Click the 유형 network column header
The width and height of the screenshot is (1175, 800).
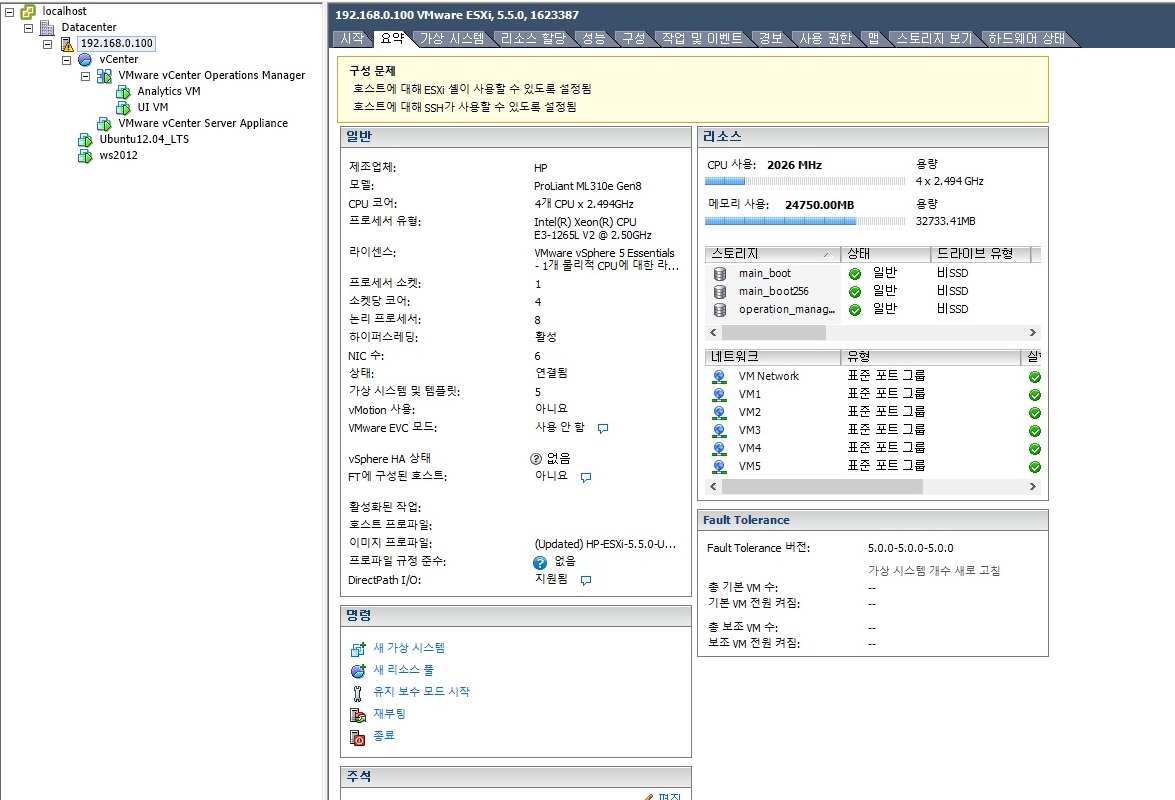[930, 357]
